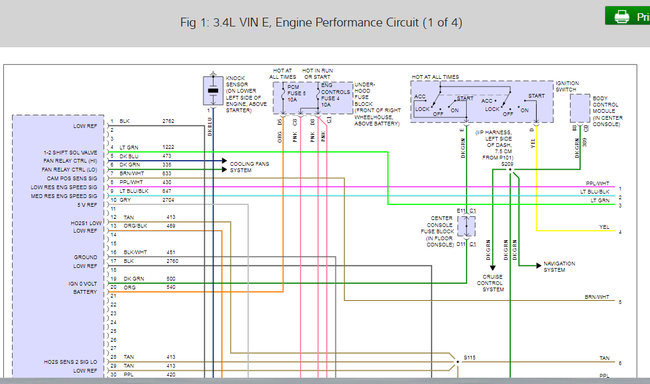Click the ENG CONTROLS FUSE 4 label

click(335, 95)
